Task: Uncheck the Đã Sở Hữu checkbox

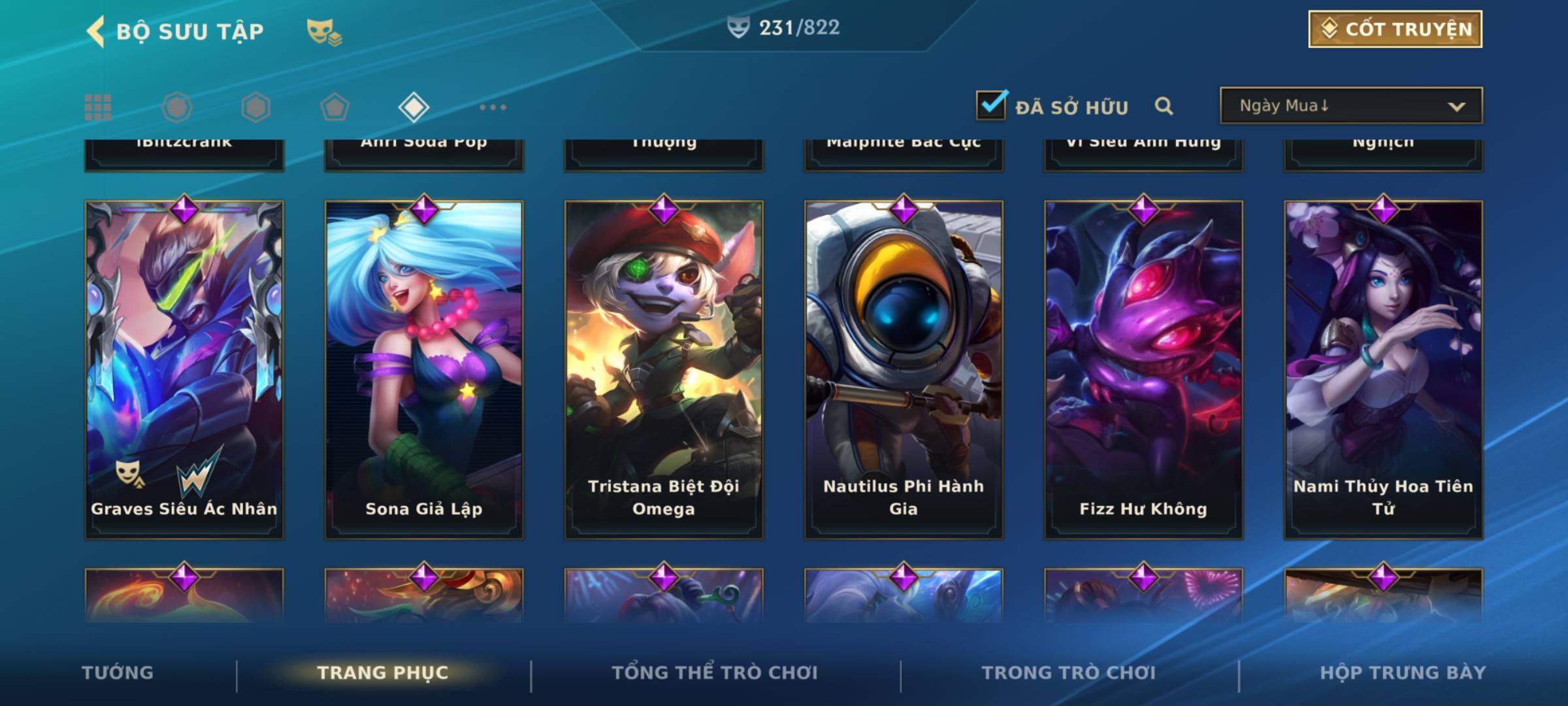Action: (x=991, y=105)
